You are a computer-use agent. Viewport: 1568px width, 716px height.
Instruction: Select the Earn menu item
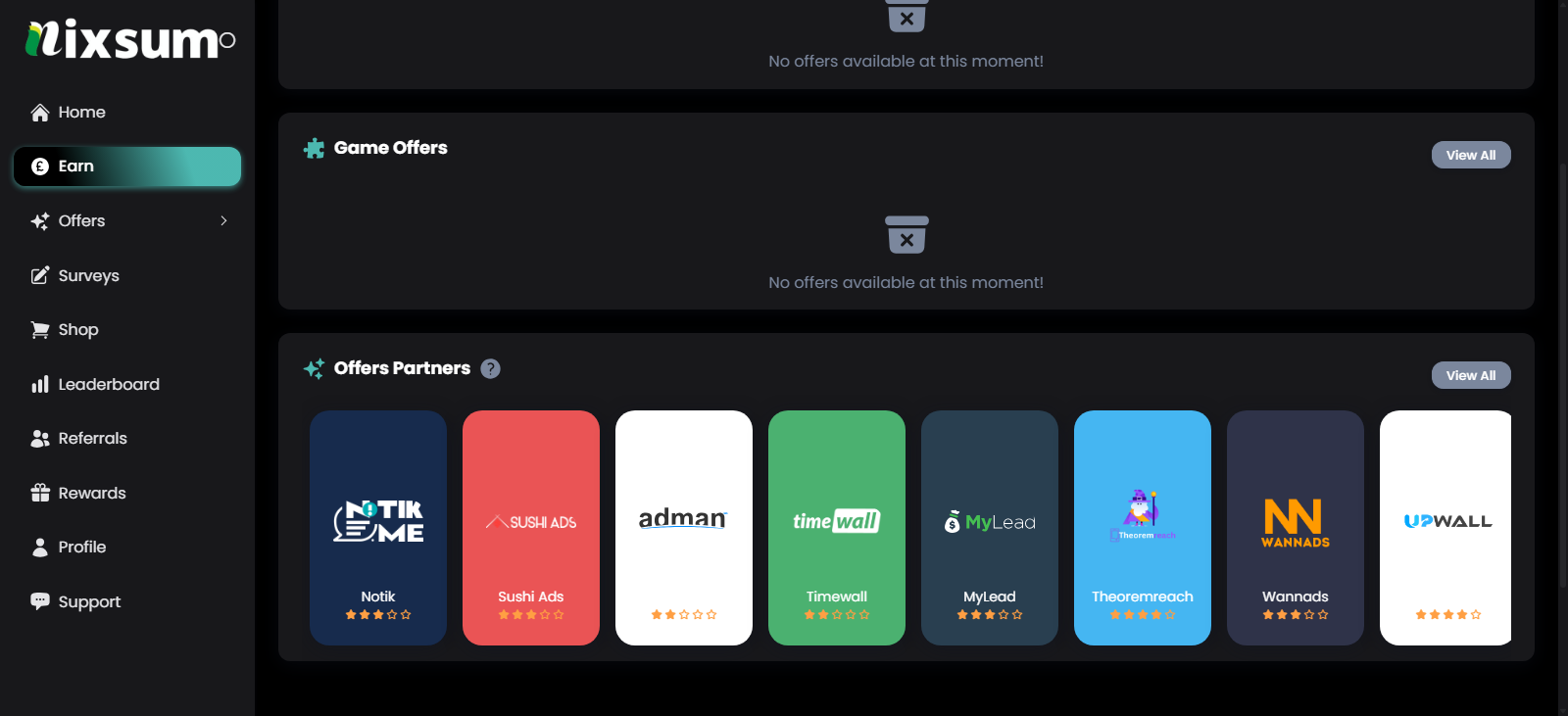[x=127, y=167]
